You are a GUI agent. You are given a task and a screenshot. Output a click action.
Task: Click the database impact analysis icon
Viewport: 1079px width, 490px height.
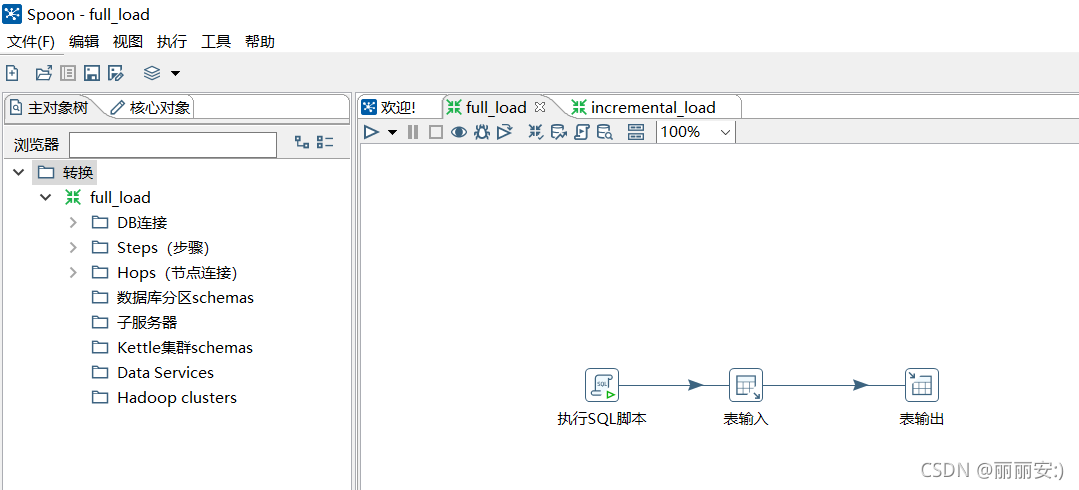pyautogui.click(x=559, y=131)
